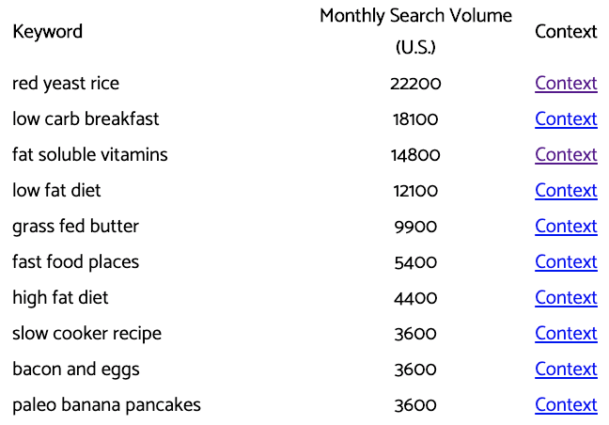609x425 pixels.
Task: Open Context link for fat soluble vitamins
Action: pos(565,155)
